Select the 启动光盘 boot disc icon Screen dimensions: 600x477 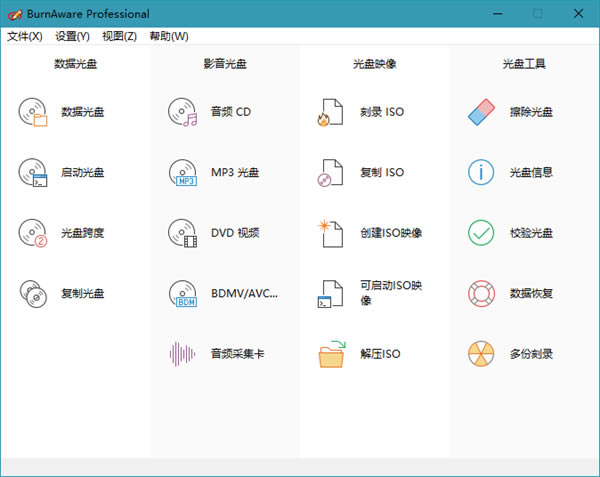point(33,172)
